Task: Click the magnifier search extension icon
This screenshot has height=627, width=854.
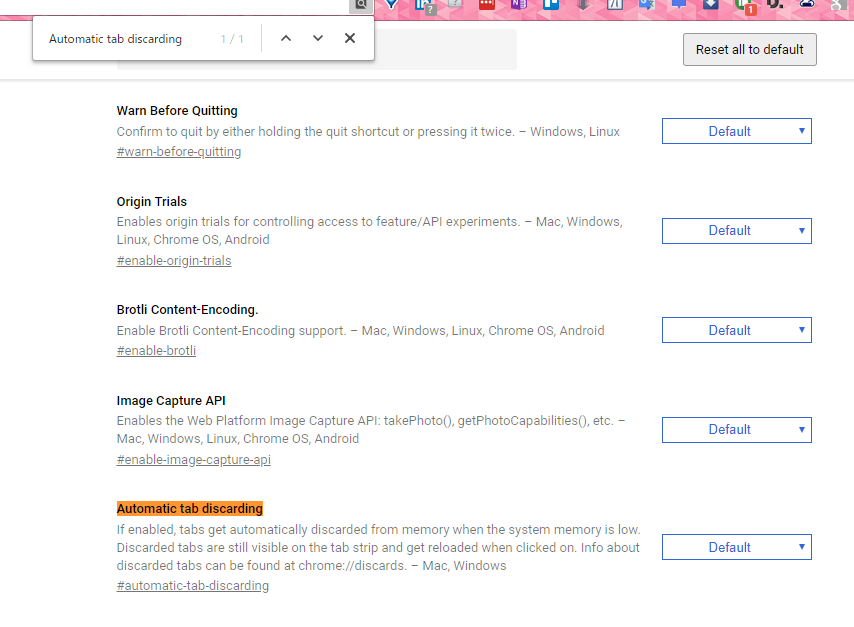Action: [x=360, y=5]
